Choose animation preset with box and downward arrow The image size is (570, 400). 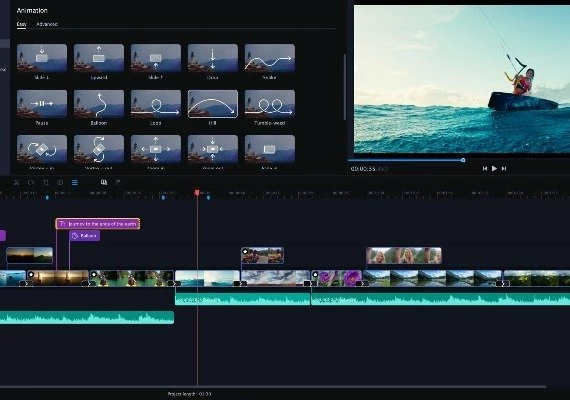click(x=42, y=58)
